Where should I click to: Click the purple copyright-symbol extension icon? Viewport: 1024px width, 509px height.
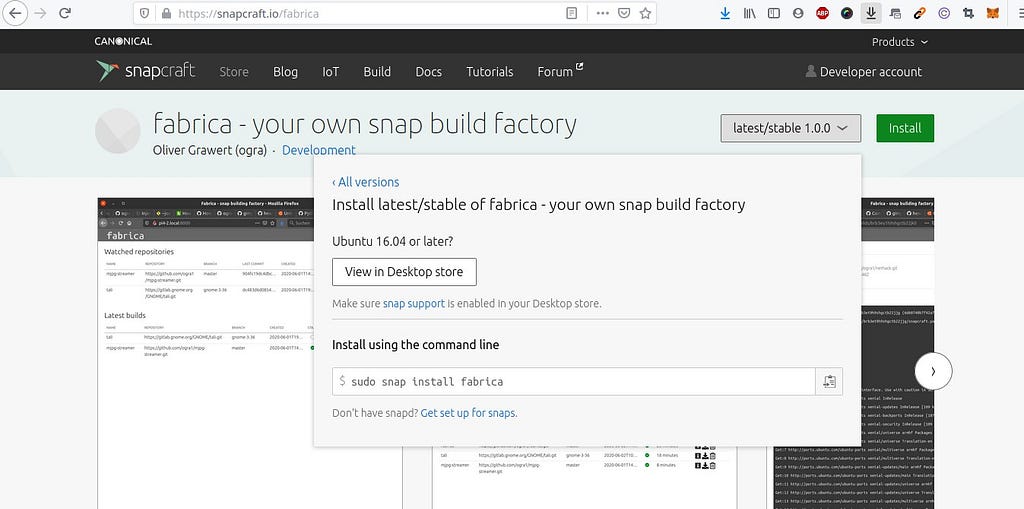pos(944,13)
